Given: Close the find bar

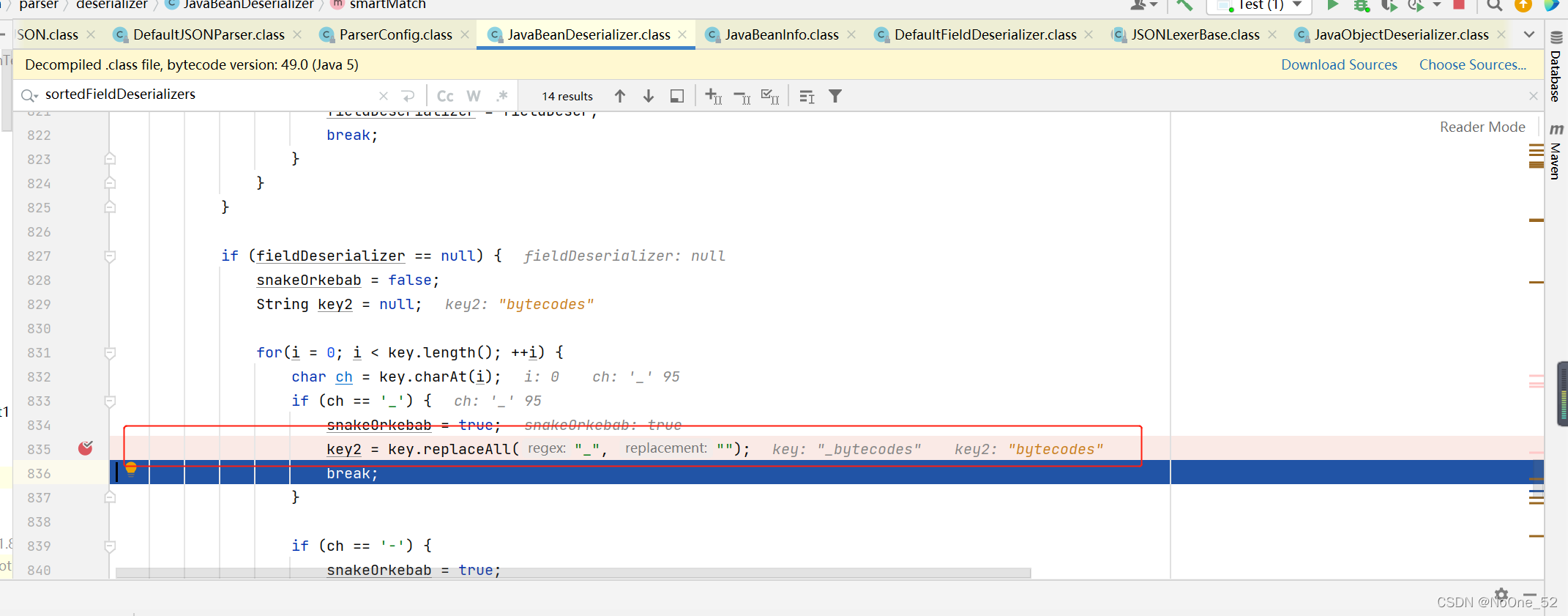Looking at the screenshot, I should 1534,96.
